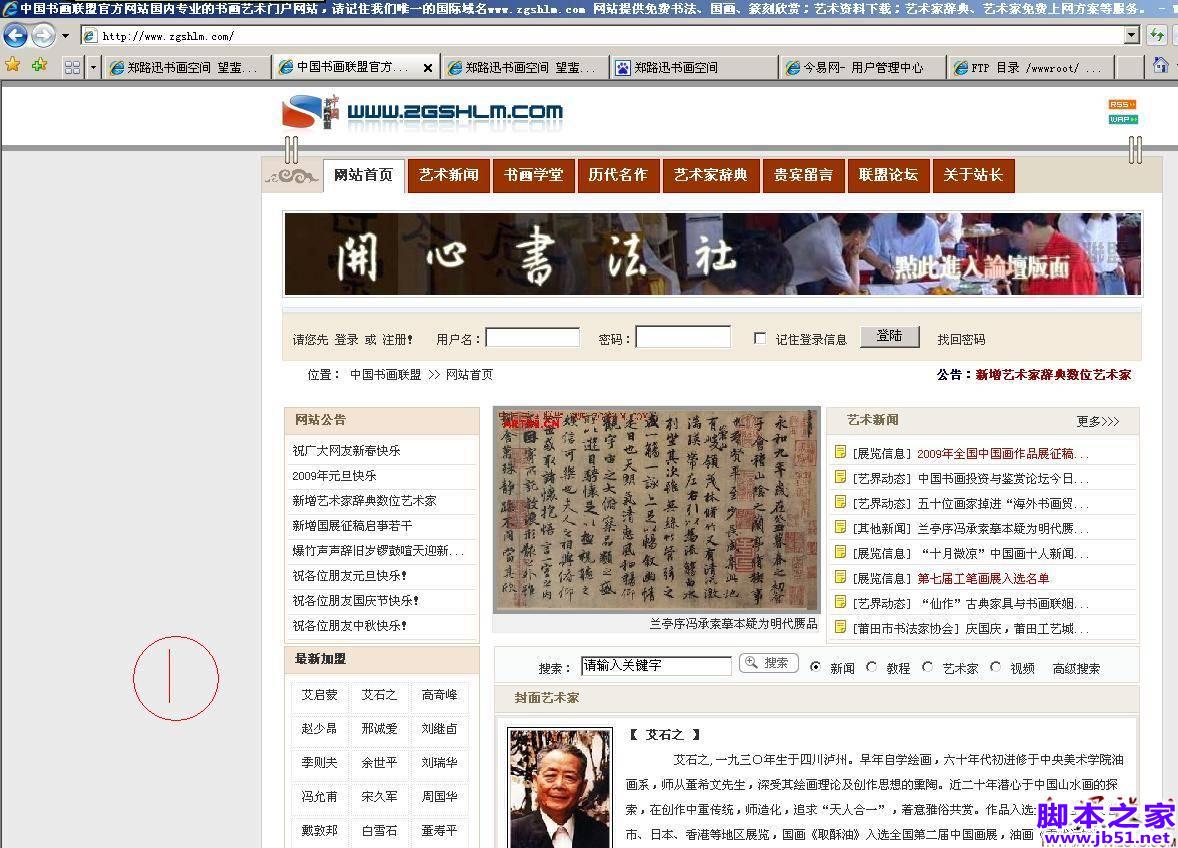Click the browser Back navigation arrow

[x=15, y=35]
